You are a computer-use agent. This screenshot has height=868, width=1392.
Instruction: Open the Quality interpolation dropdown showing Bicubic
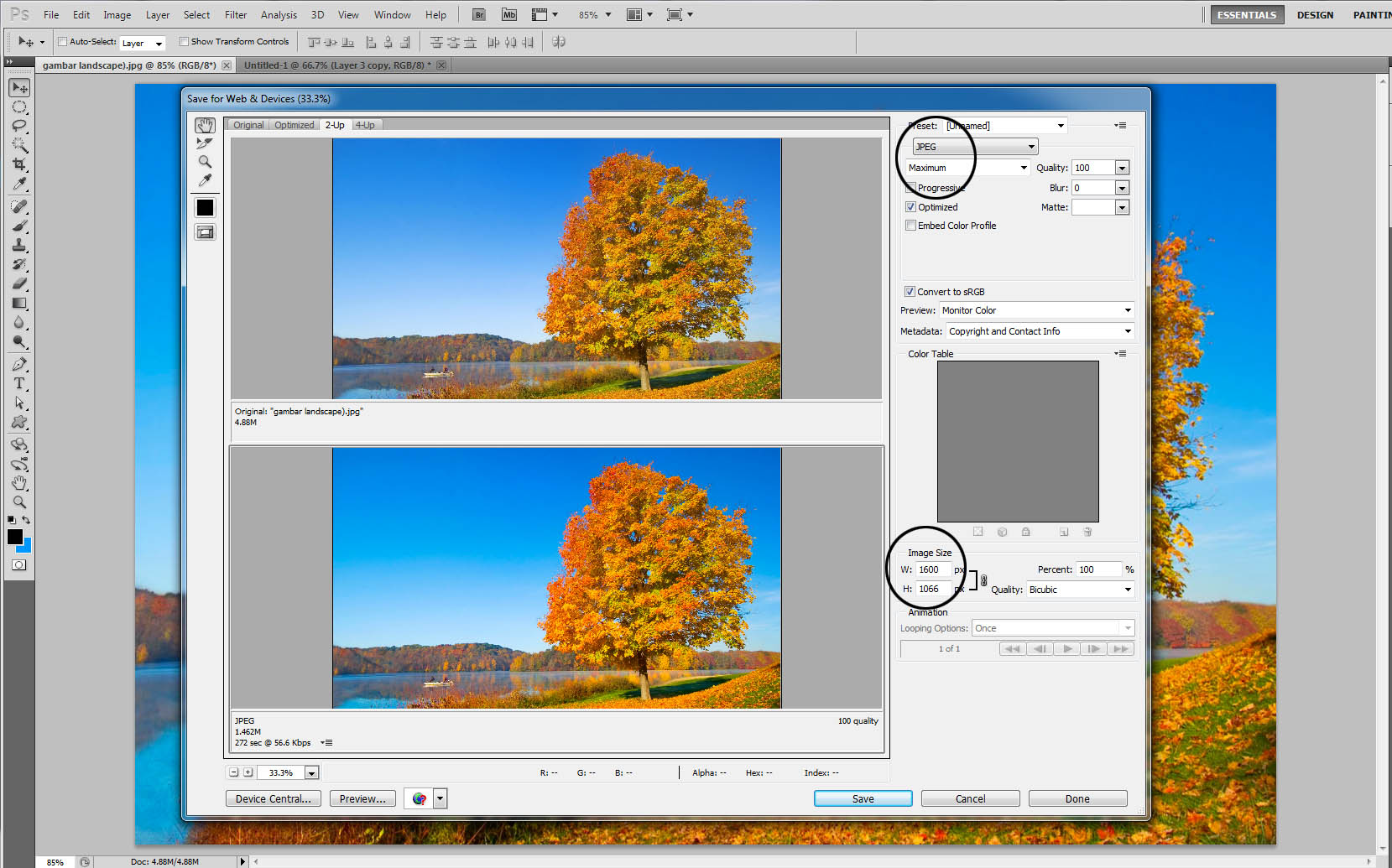coord(1124,589)
